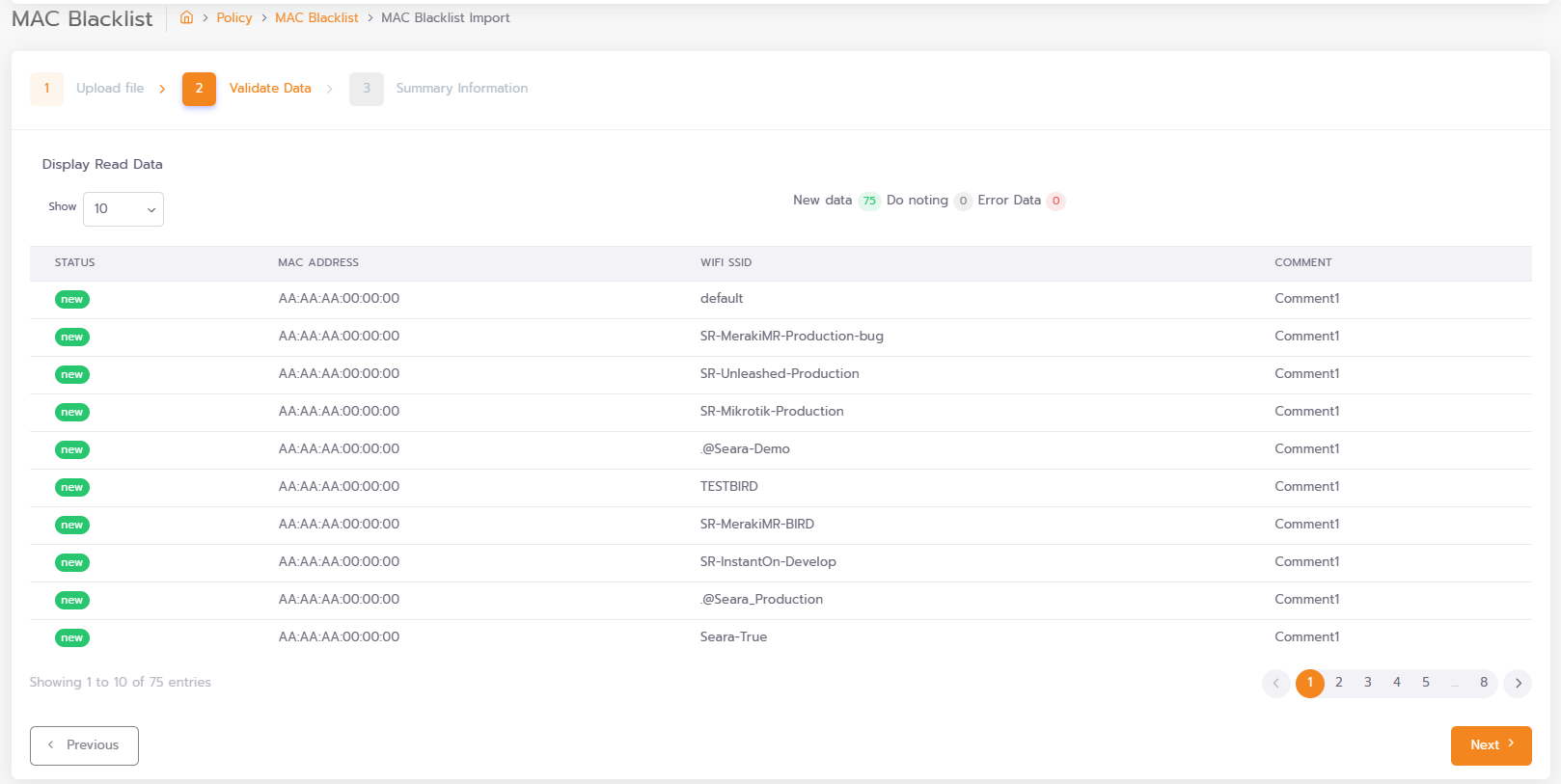Click MAC address in the TESTBIRD row
The height and width of the screenshot is (784, 1561).
pos(339,487)
